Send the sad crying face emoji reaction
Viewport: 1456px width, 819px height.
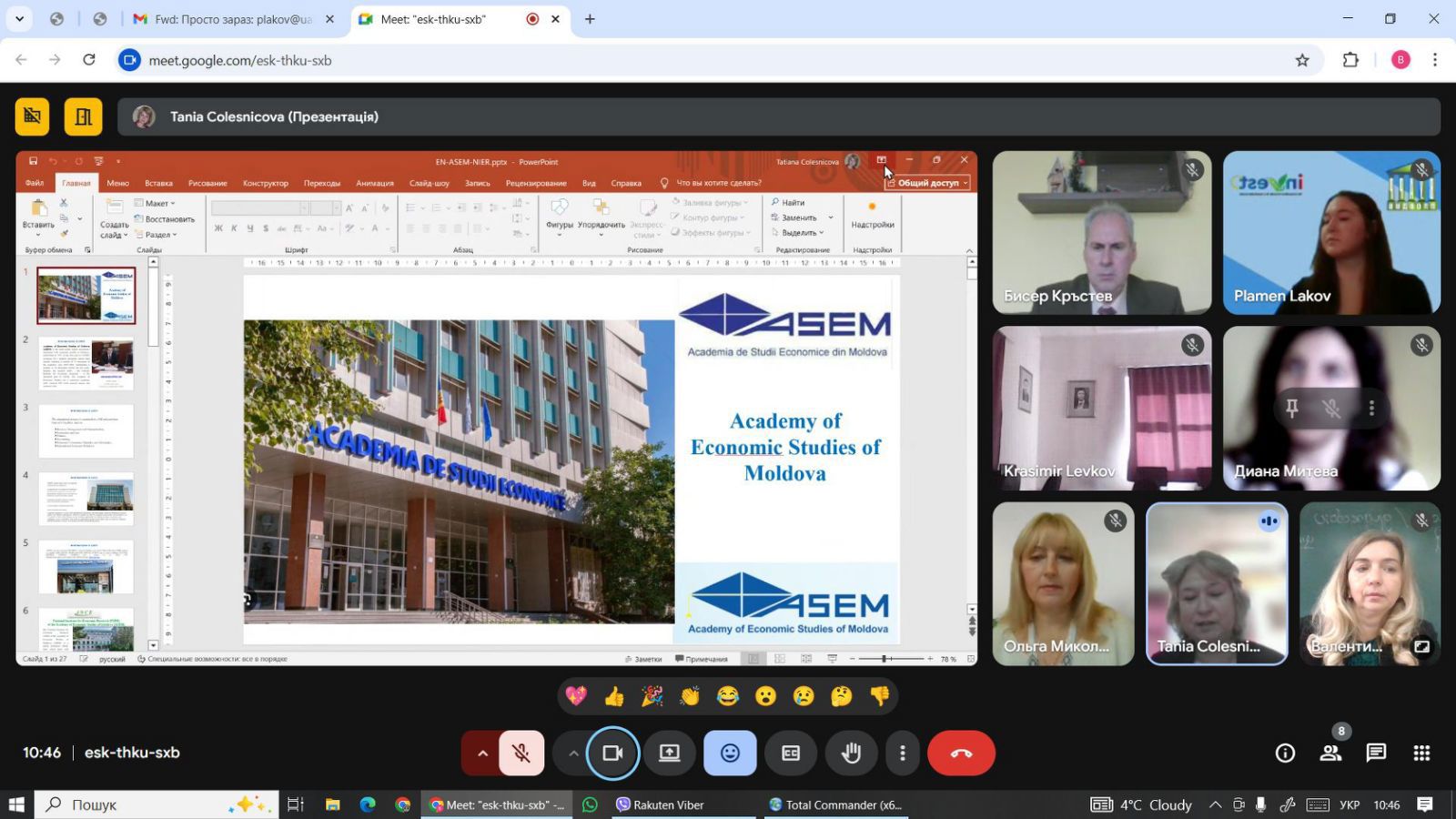click(x=804, y=696)
